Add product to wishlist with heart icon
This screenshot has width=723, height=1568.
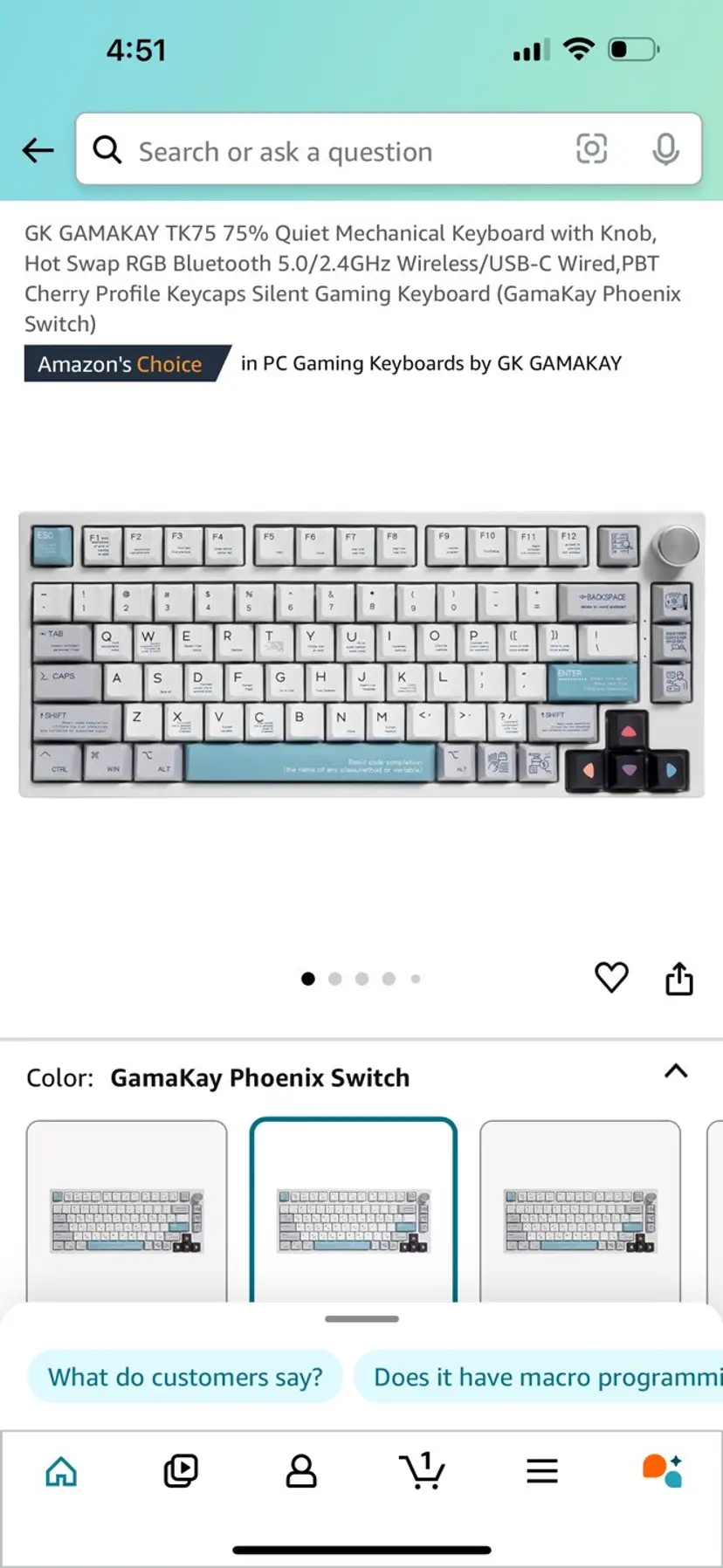611,977
